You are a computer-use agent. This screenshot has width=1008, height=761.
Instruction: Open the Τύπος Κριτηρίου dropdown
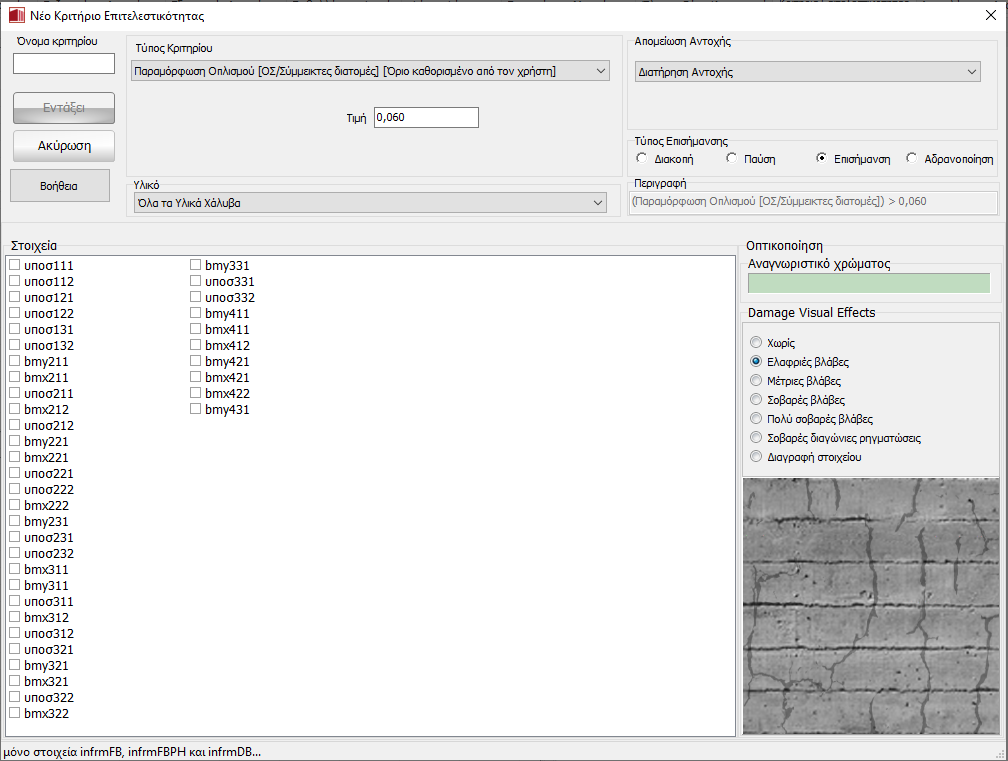pyautogui.click(x=370, y=70)
